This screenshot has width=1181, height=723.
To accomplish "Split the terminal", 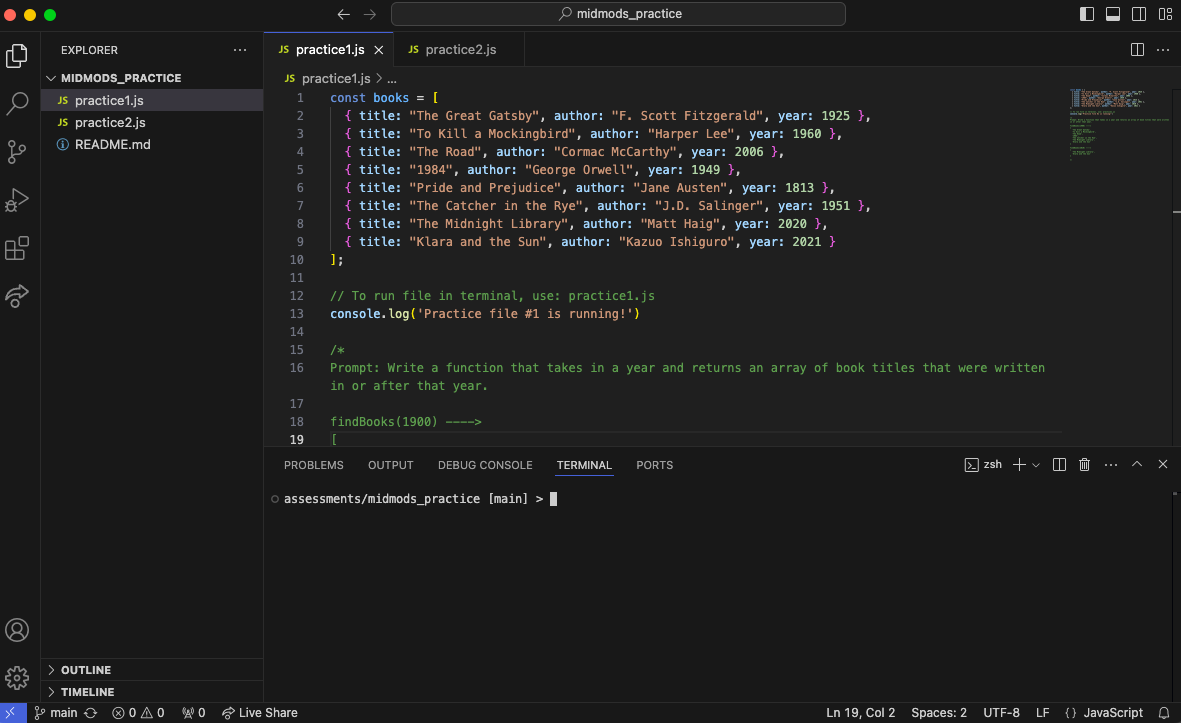I will pyautogui.click(x=1059, y=464).
